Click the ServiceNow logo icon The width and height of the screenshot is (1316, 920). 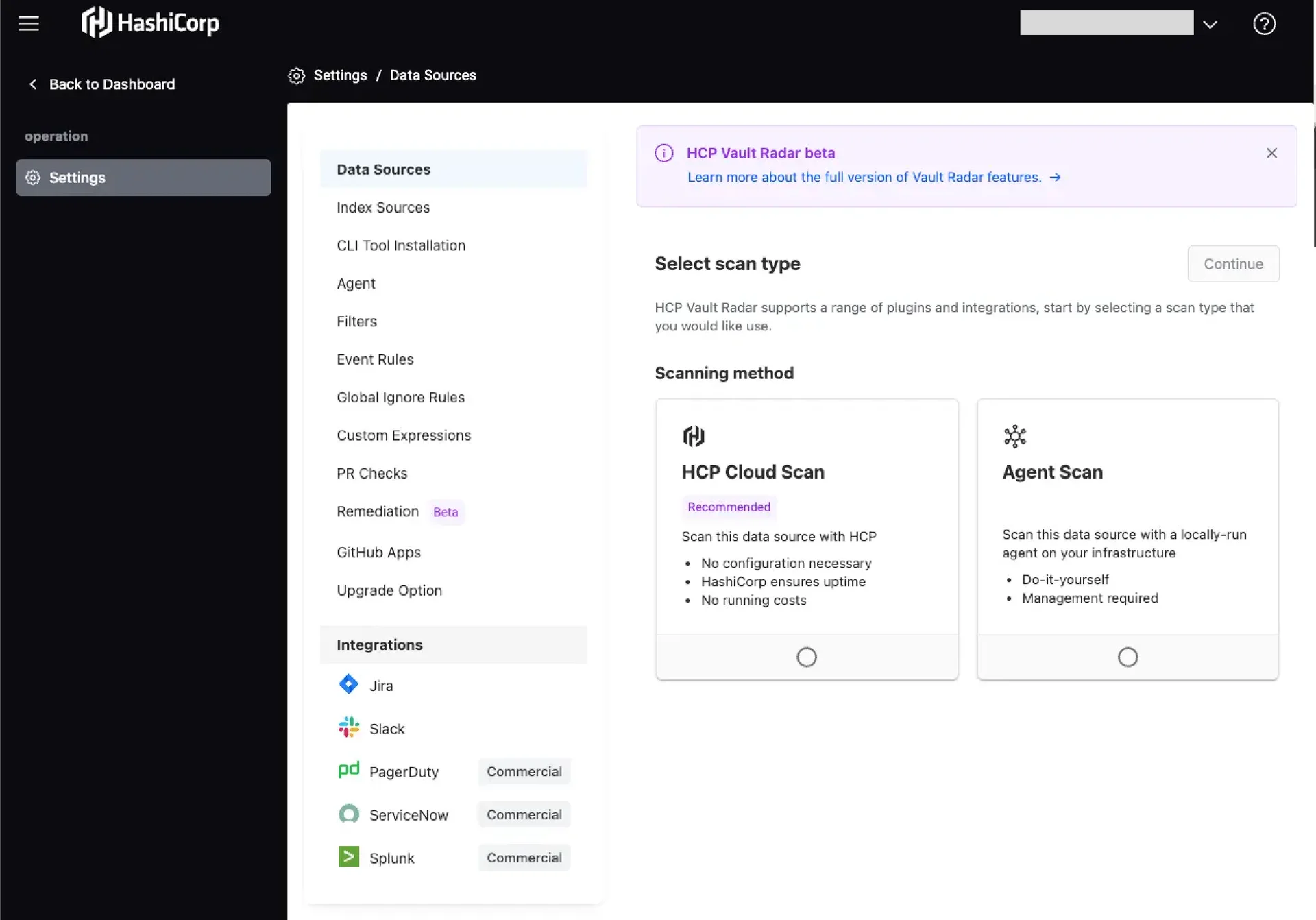tap(348, 814)
